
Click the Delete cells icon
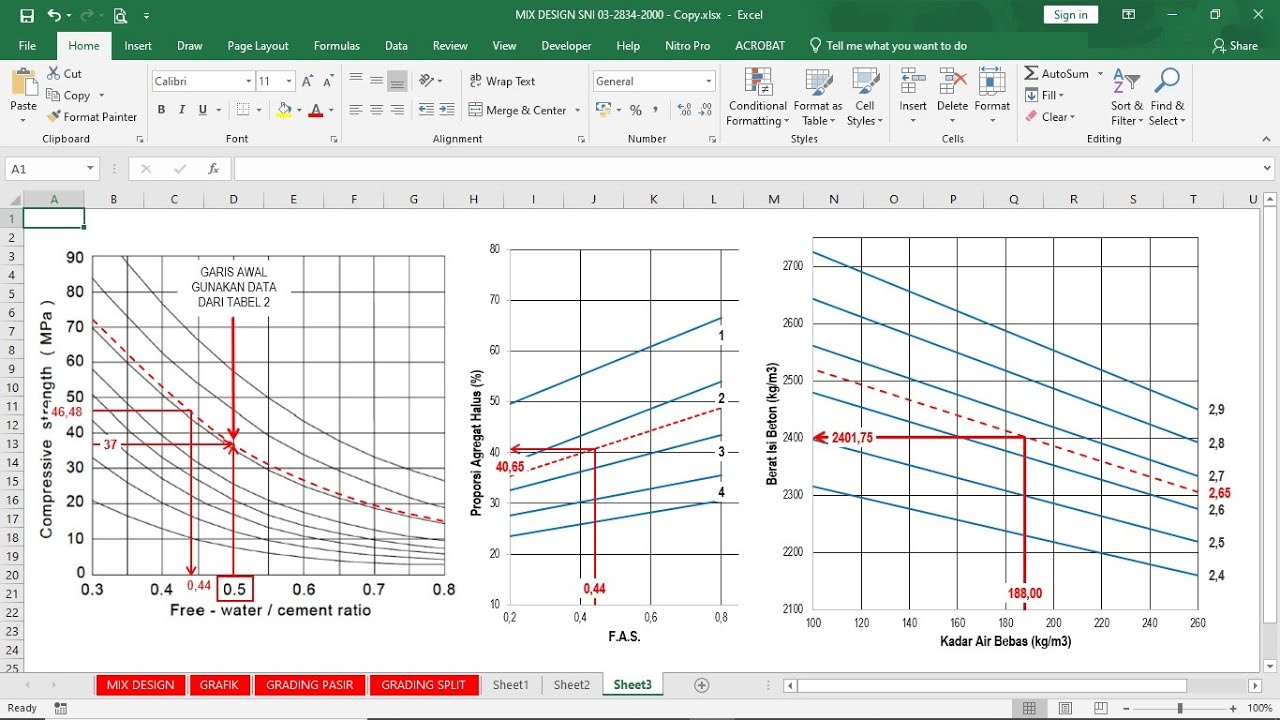tap(952, 82)
